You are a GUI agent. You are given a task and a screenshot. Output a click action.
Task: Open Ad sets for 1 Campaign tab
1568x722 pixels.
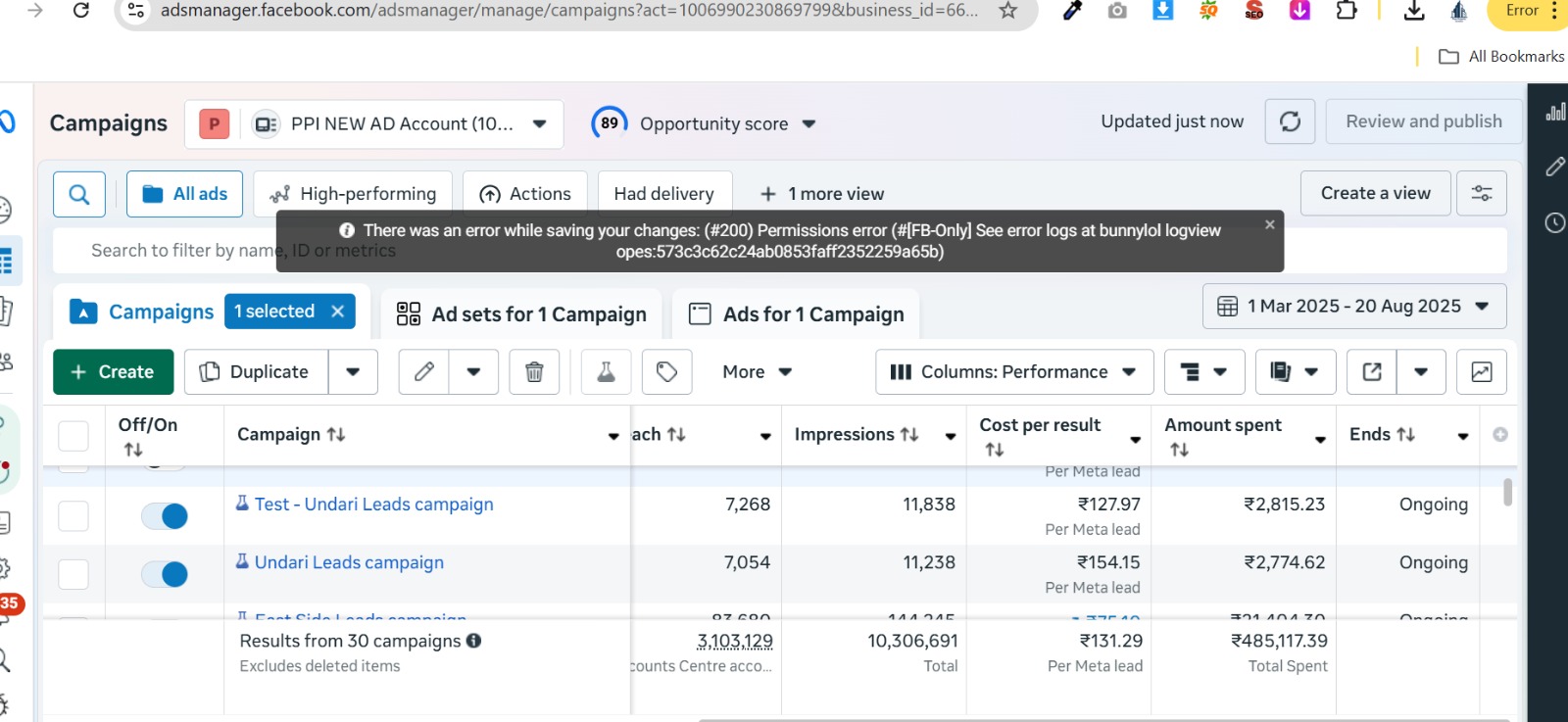pyautogui.click(x=521, y=314)
